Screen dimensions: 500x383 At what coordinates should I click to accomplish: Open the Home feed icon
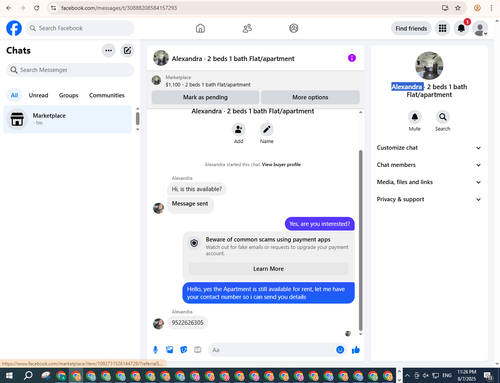[200, 28]
